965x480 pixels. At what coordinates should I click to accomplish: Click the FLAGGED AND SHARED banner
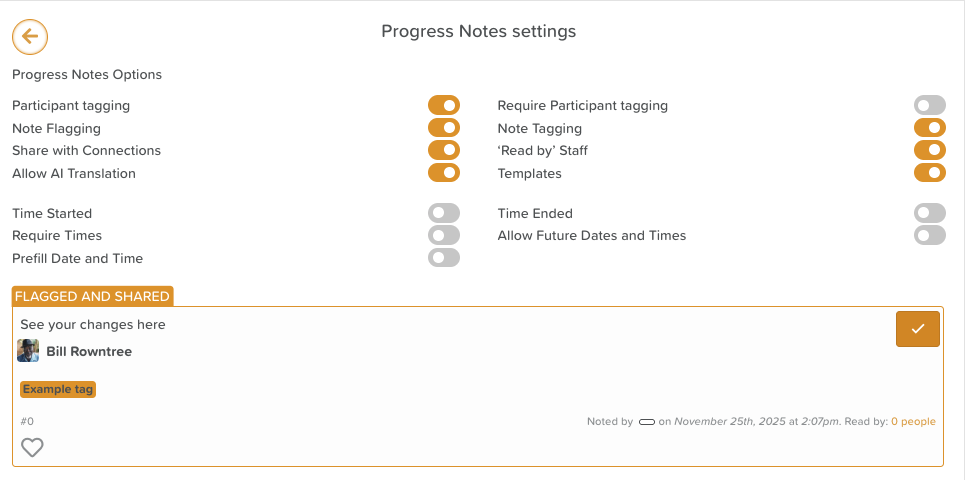(x=92, y=296)
